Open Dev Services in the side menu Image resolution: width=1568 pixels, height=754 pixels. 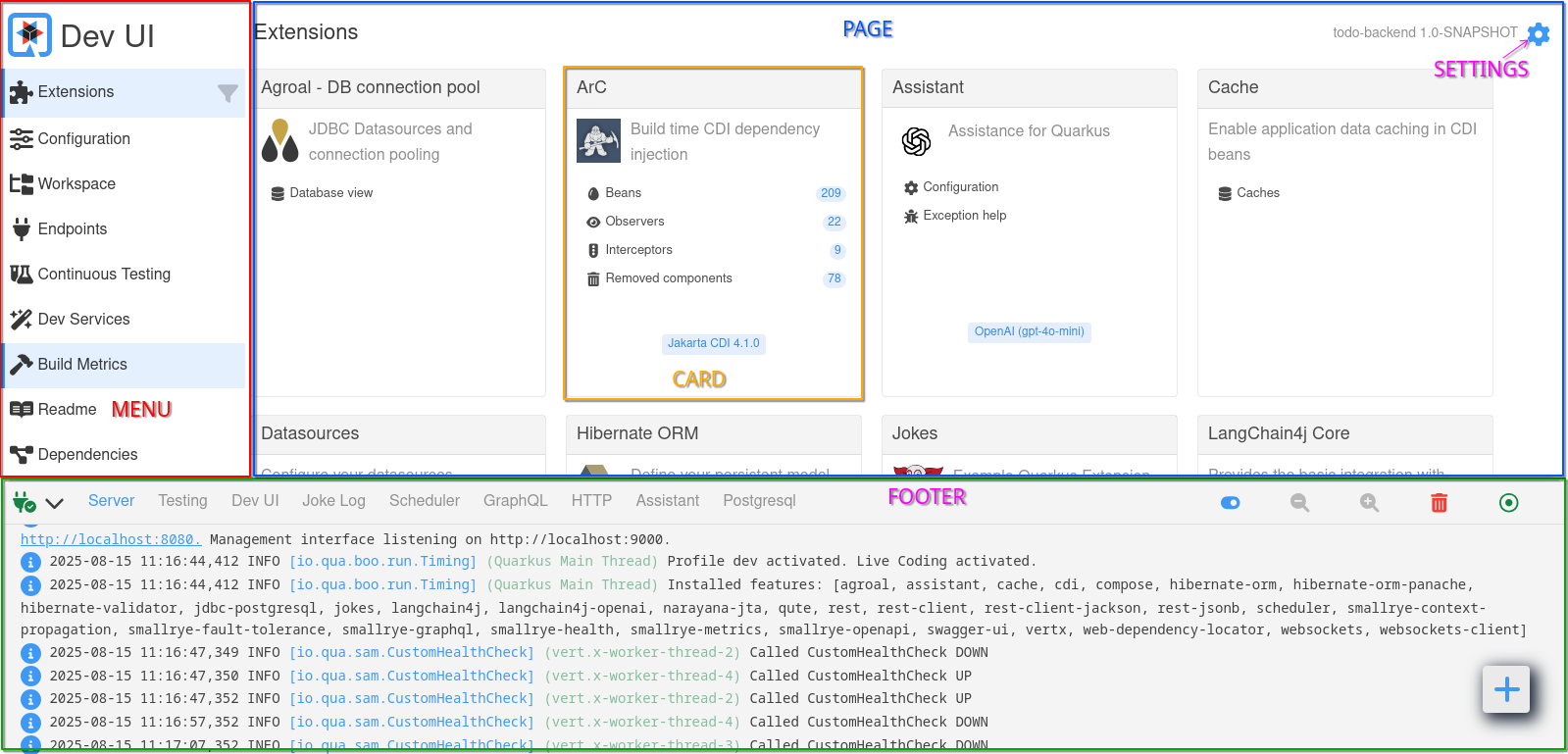pyautogui.click(x=125, y=320)
